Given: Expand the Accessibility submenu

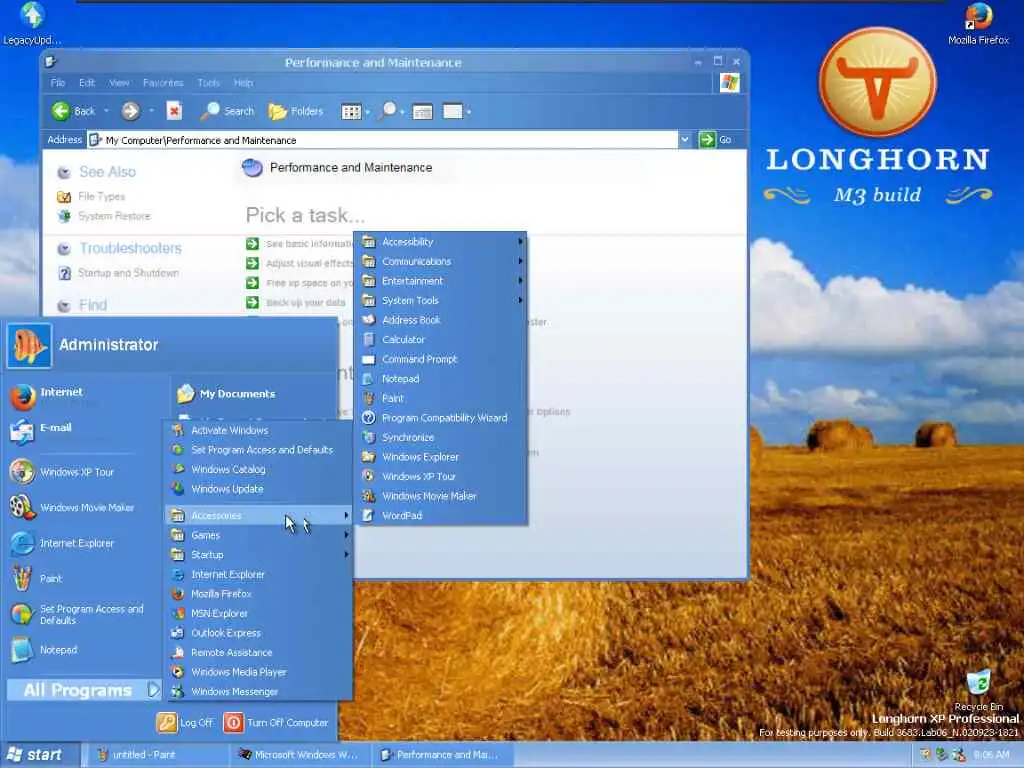Looking at the screenshot, I should (441, 242).
